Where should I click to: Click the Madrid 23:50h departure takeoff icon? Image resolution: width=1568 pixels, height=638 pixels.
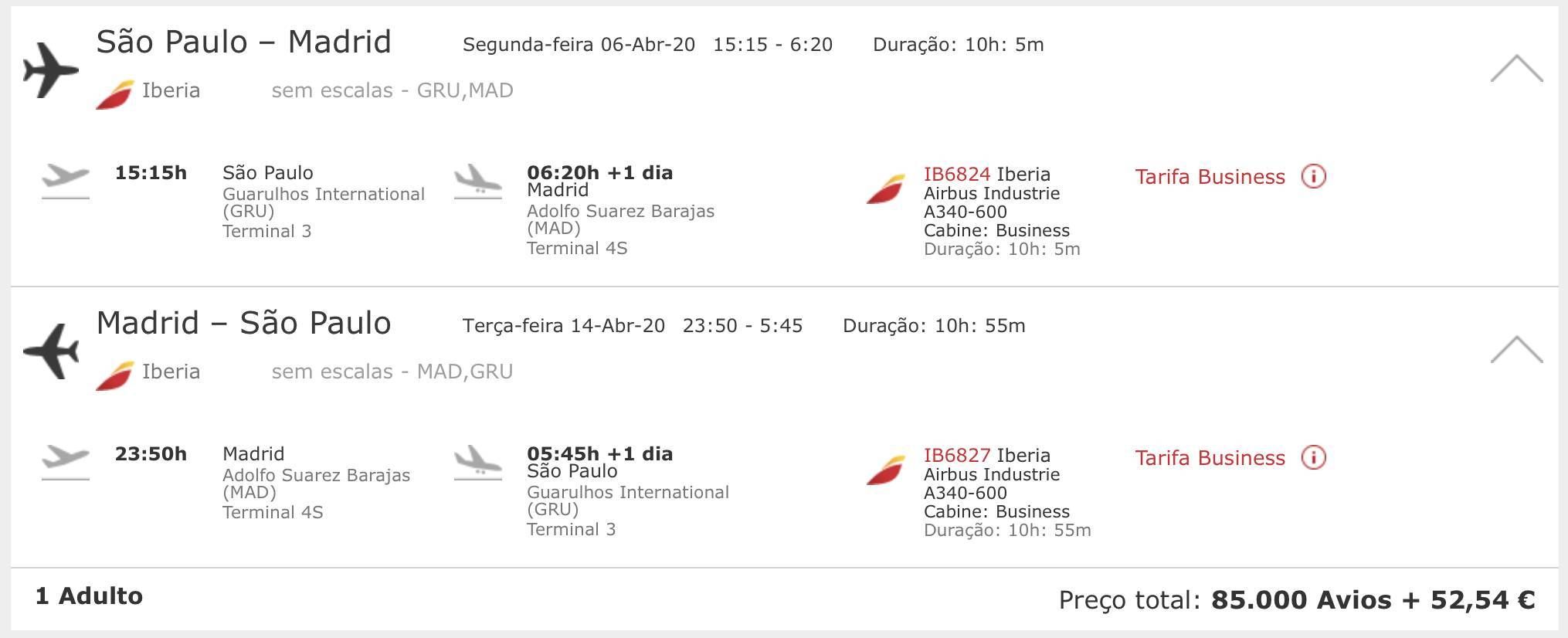[66, 463]
